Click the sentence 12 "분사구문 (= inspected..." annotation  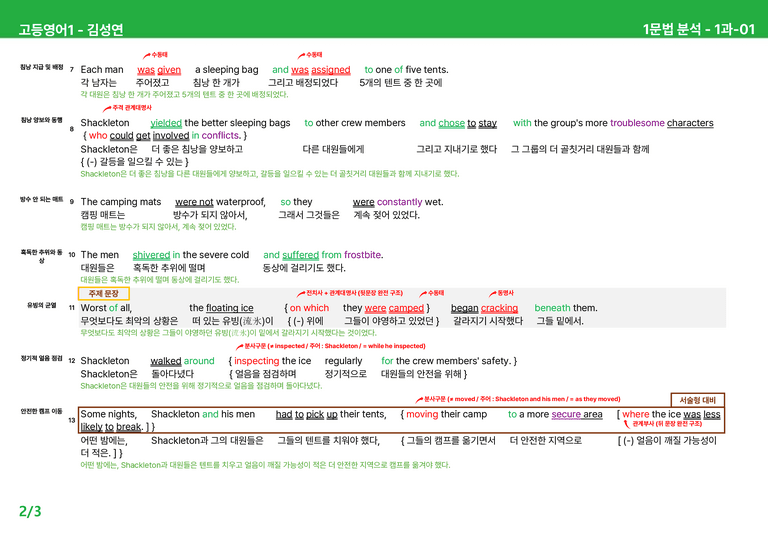point(335,346)
